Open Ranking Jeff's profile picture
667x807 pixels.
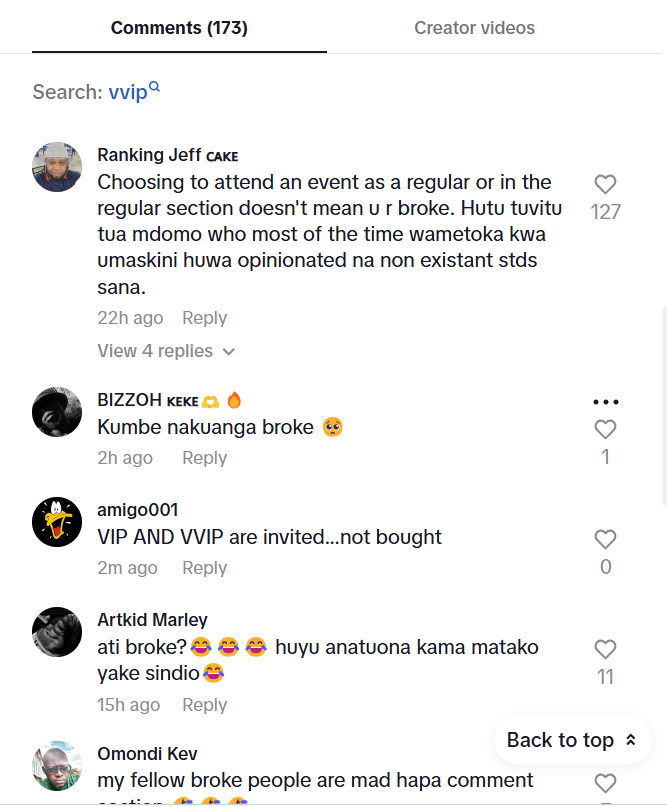point(57,167)
